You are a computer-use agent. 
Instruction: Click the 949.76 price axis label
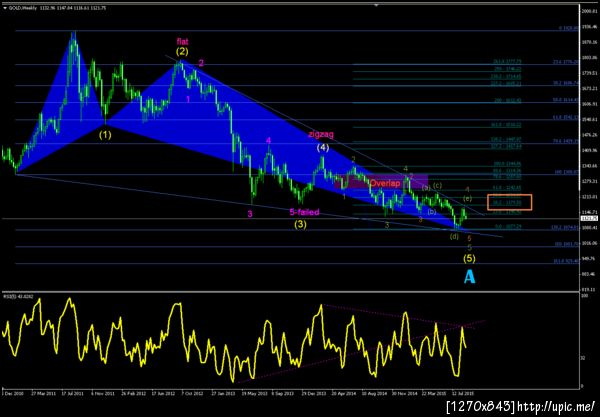(589, 259)
